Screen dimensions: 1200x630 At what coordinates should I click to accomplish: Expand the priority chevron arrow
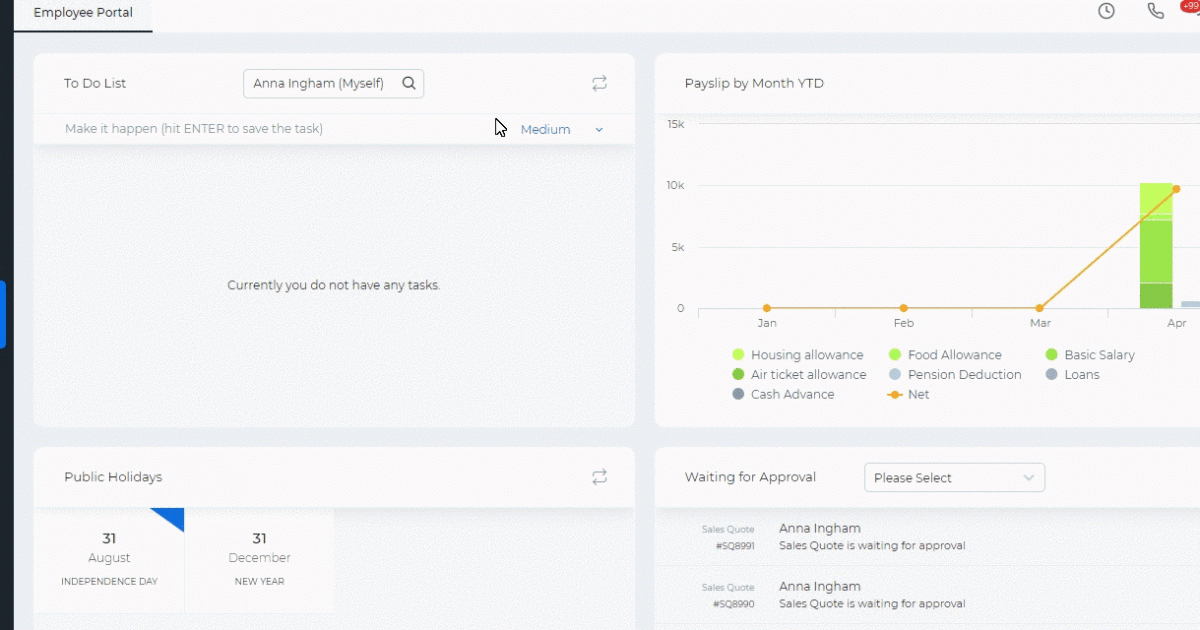[x=599, y=130]
